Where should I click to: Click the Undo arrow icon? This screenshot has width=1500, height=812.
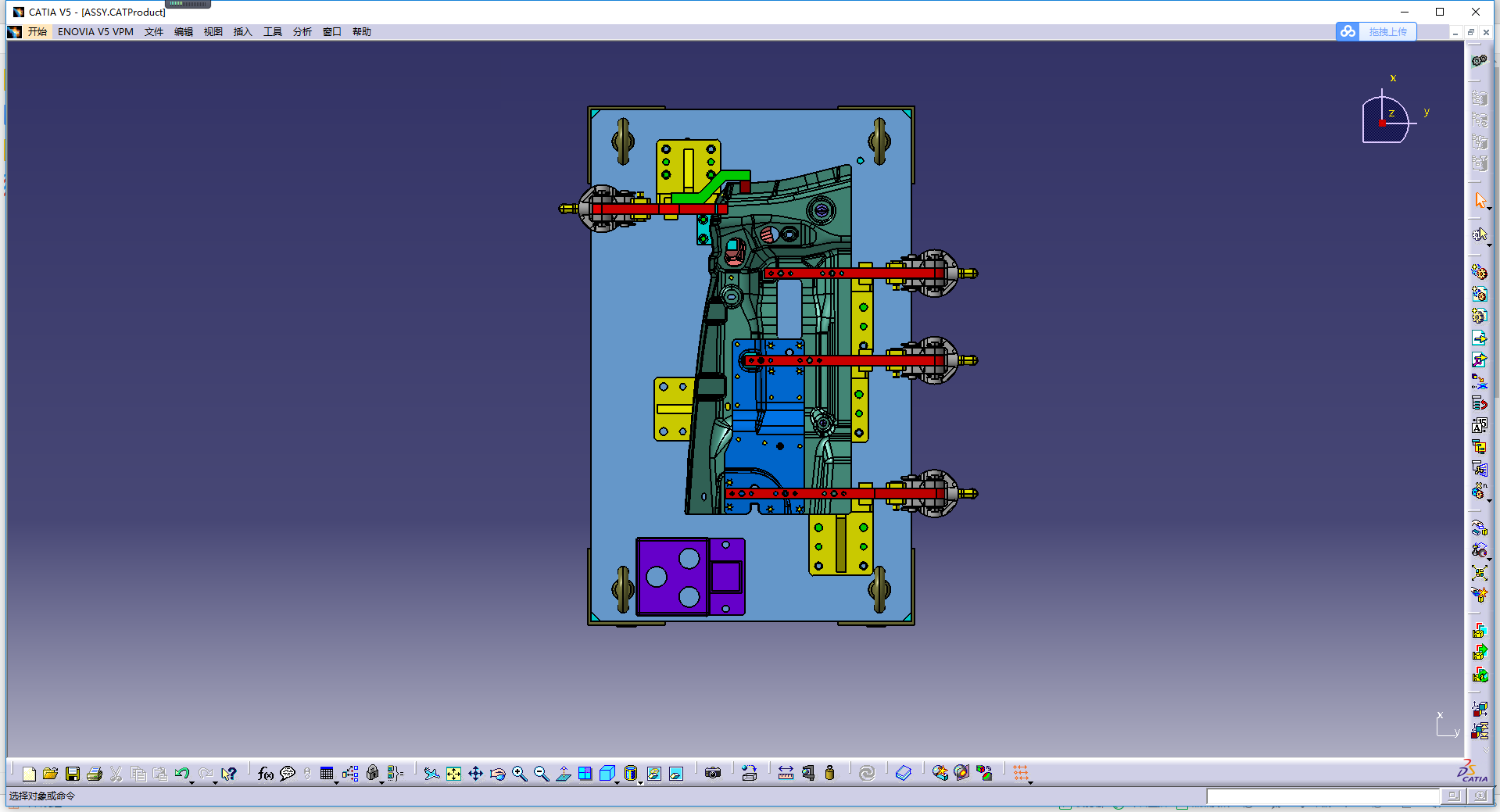181,774
